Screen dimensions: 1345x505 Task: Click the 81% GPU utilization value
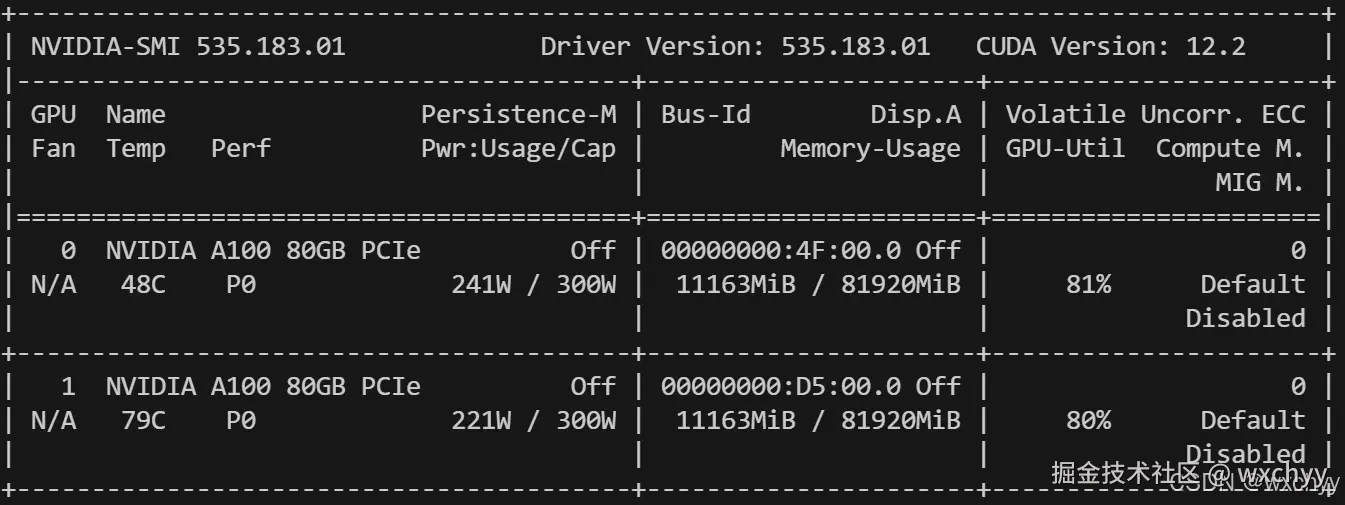(1088, 285)
